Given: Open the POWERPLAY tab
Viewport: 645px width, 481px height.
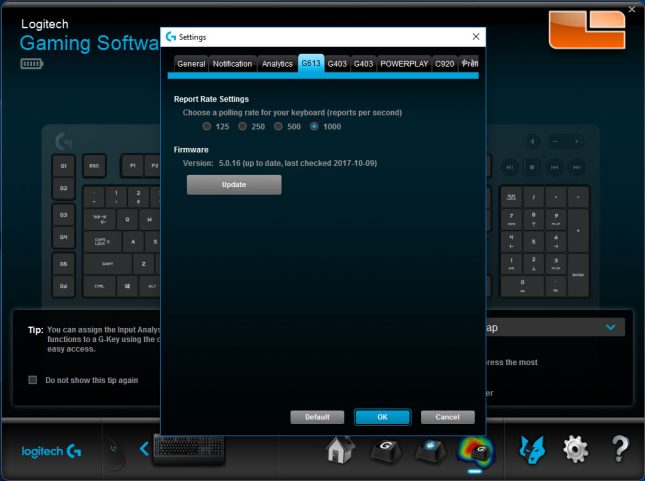Looking at the screenshot, I should pyautogui.click(x=404, y=64).
